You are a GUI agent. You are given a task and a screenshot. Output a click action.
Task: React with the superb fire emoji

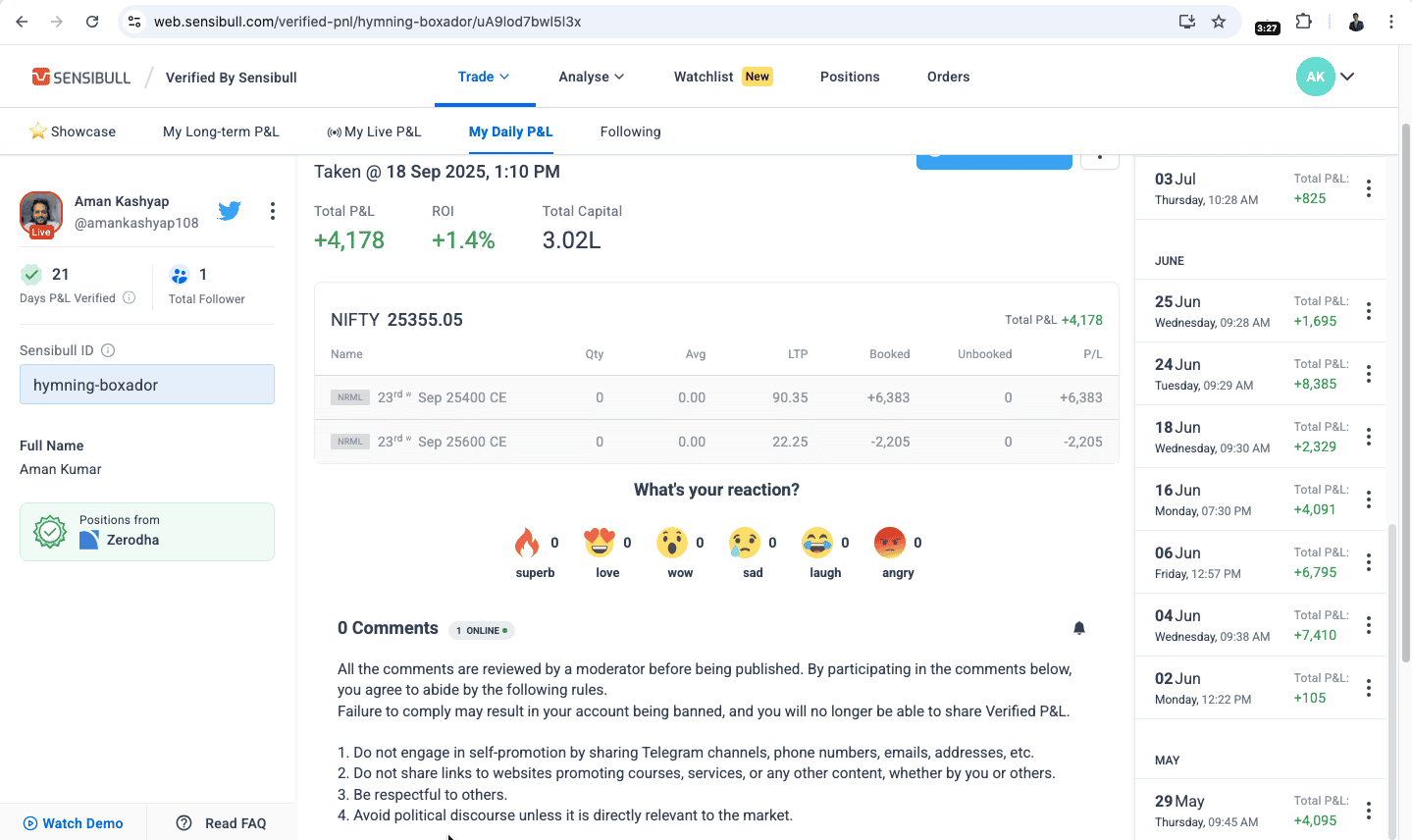point(527,543)
